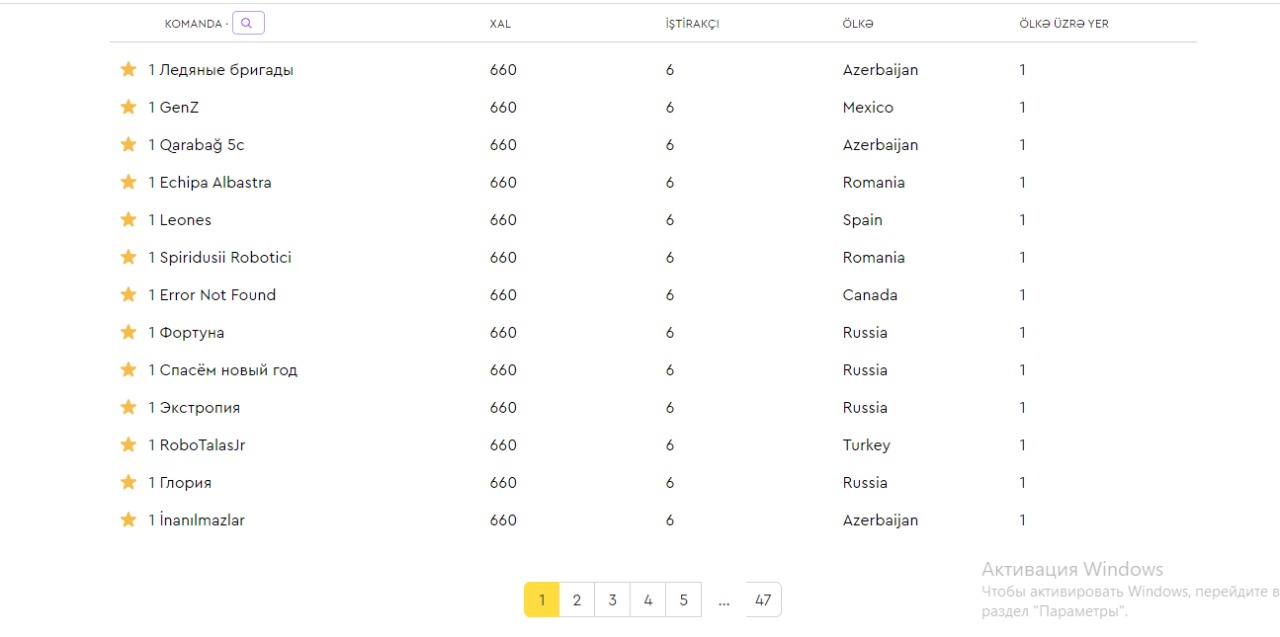1280x637 pixels.
Task: Sort by the XAL column header
Action: point(500,24)
